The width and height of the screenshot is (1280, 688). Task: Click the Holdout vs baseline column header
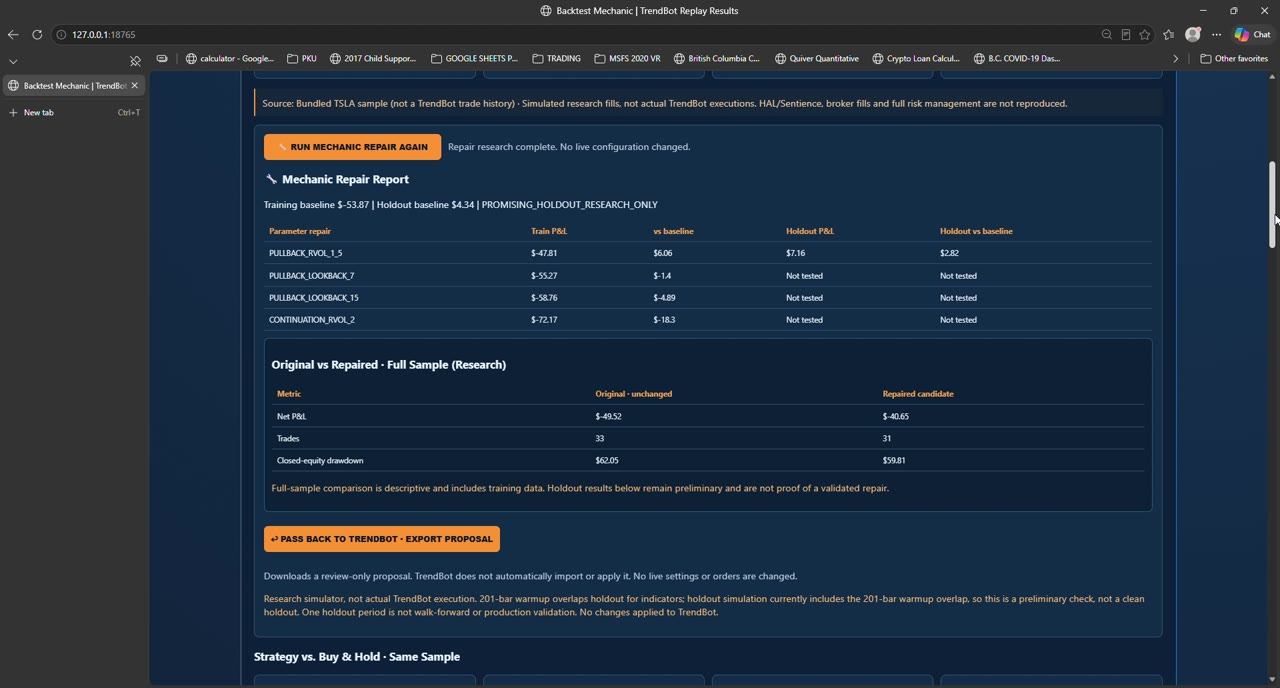coord(976,231)
